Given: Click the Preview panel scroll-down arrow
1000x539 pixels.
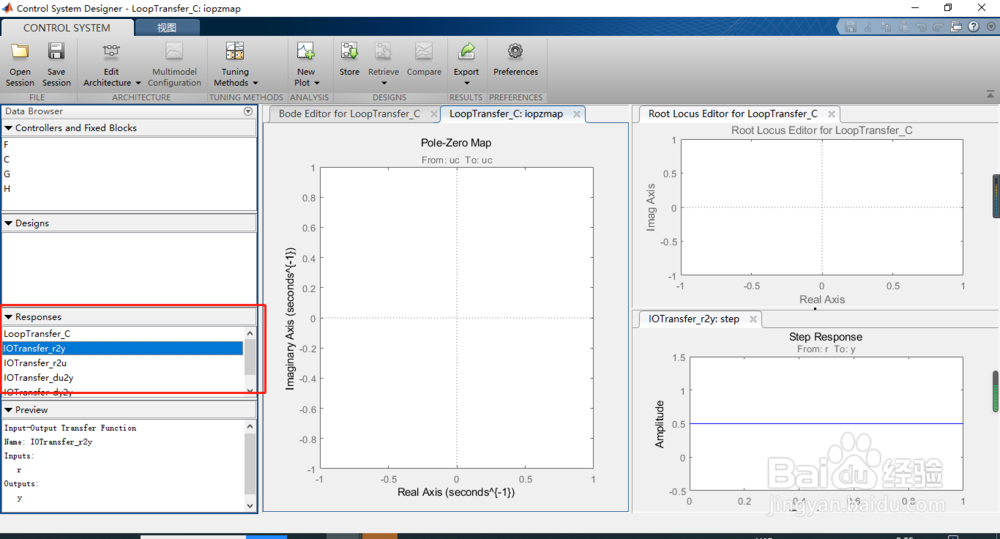Looking at the screenshot, I should tap(250, 506).
